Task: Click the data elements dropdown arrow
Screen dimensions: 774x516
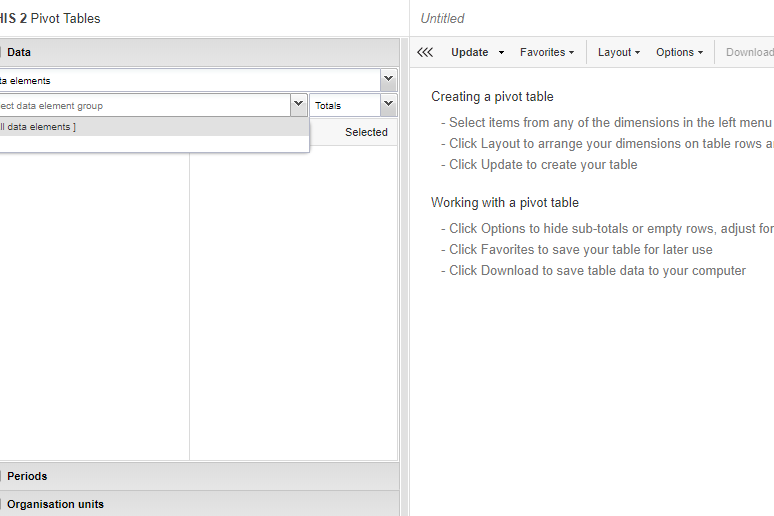Action: (388, 80)
